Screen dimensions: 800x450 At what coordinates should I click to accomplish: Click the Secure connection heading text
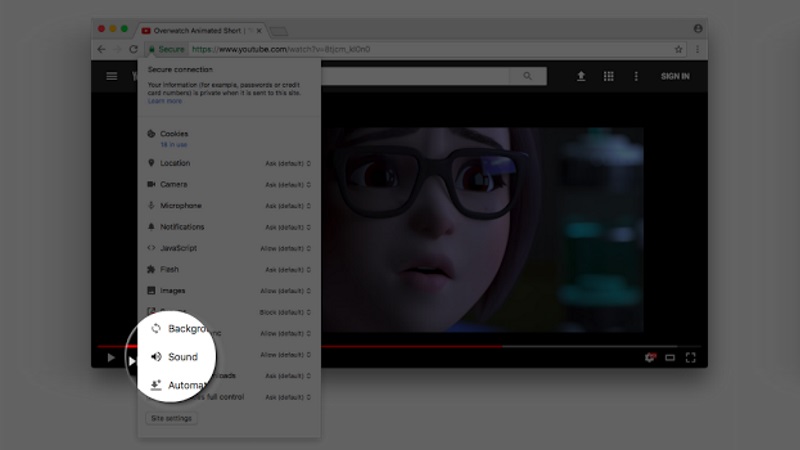[x=180, y=69]
